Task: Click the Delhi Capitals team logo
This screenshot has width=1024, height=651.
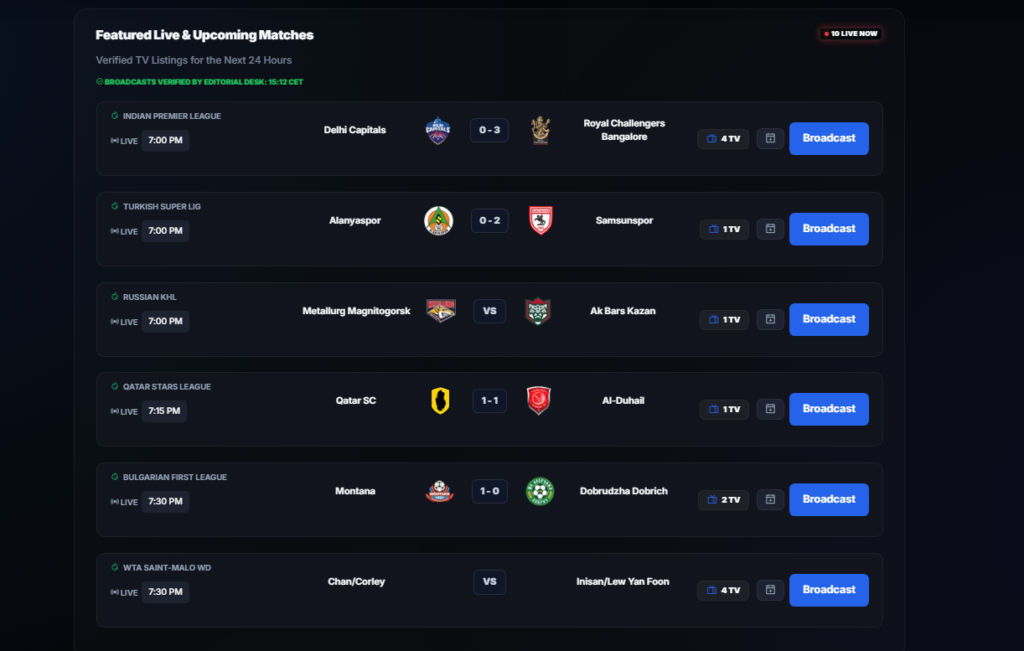Action: click(x=438, y=131)
